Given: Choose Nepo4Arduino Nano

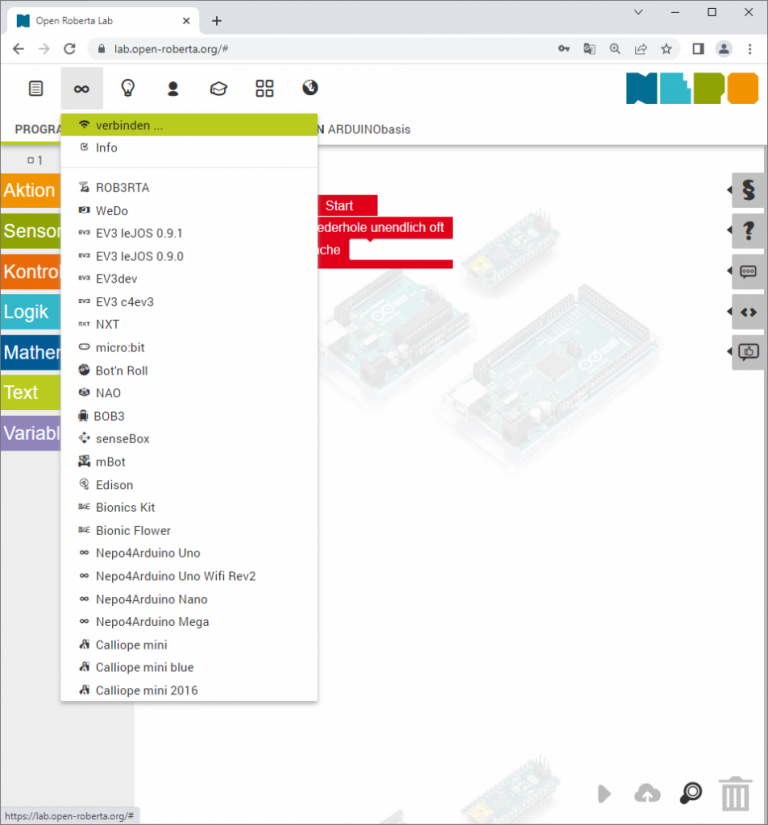Looking at the screenshot, I should point(189,600).
